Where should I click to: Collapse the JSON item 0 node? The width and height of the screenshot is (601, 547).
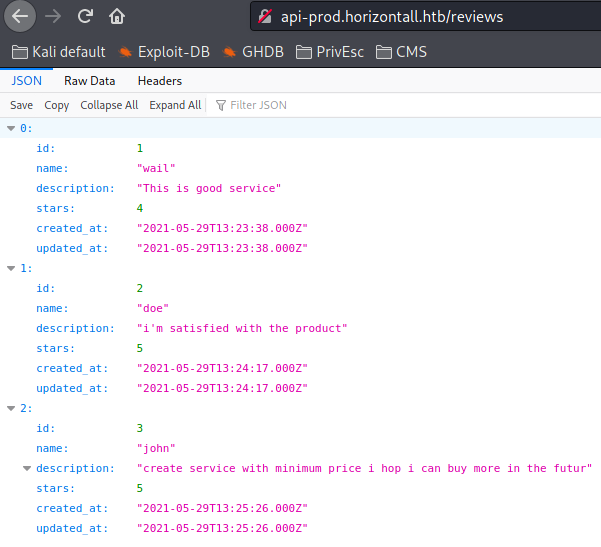pyautogui.click(x=11, y=128)
